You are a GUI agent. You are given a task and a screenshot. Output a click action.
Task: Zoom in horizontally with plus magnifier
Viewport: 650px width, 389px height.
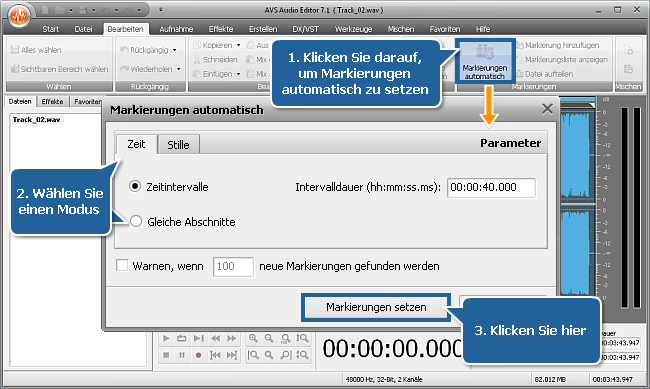tap(253, 338)
